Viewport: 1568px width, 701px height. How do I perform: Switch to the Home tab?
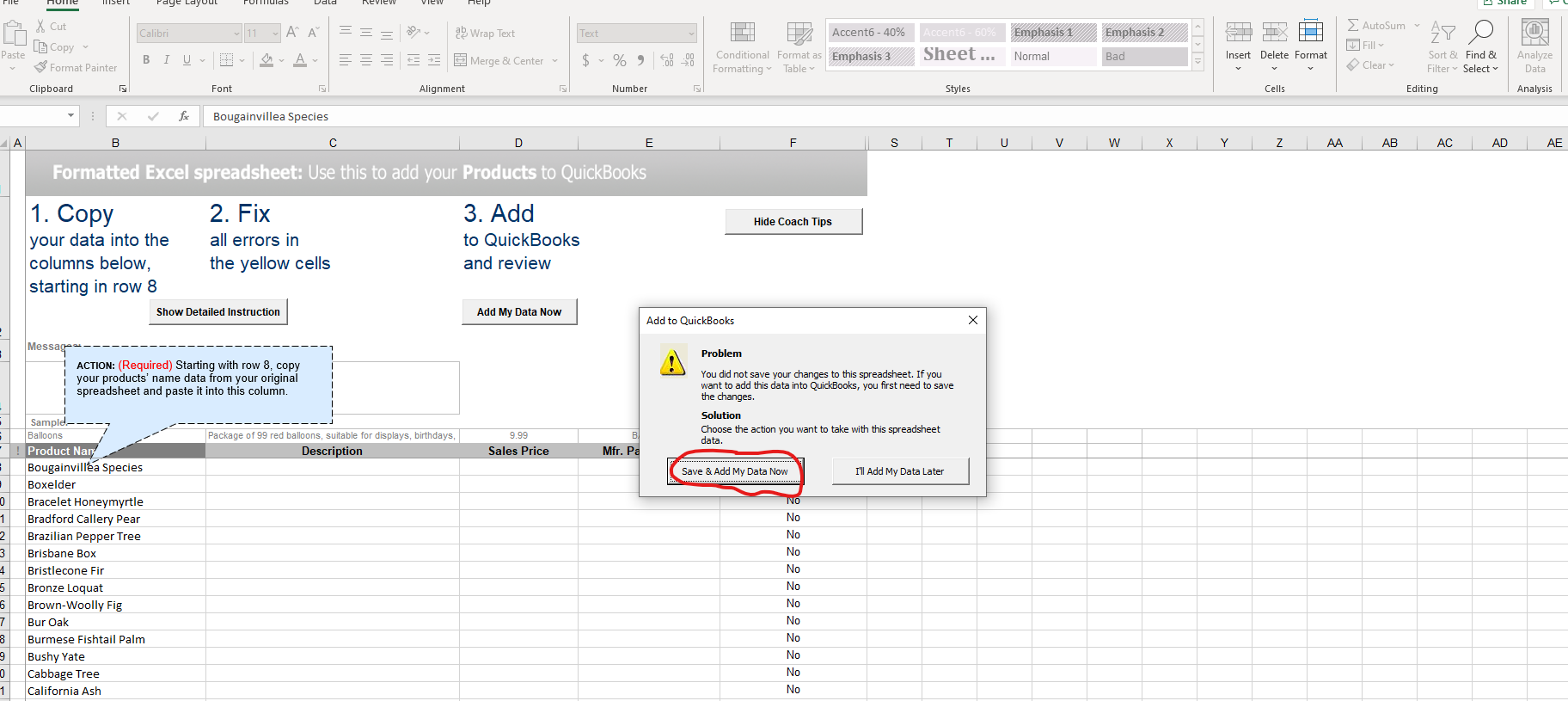coord(62,3)
